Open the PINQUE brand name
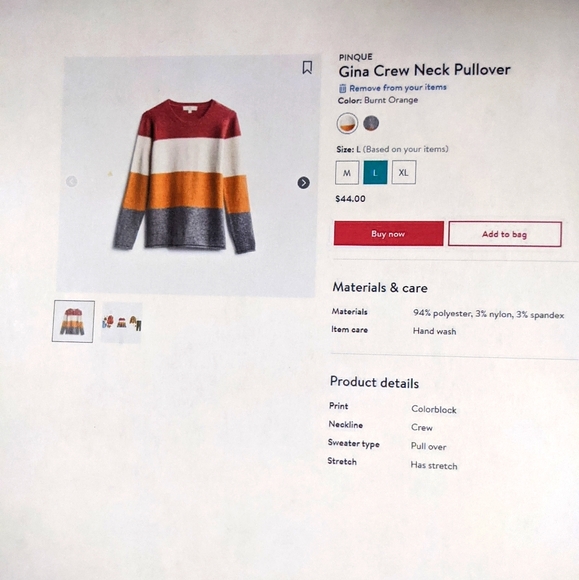The height and width of the screenshot is (580, 579). [356, 57]
